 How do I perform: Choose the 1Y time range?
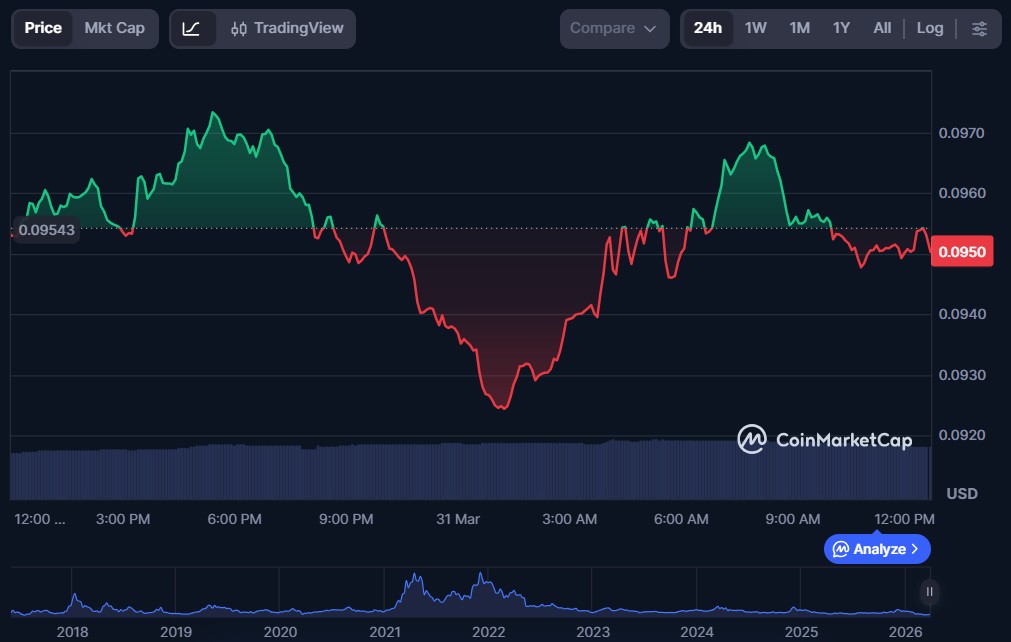(x=841, y=28)
